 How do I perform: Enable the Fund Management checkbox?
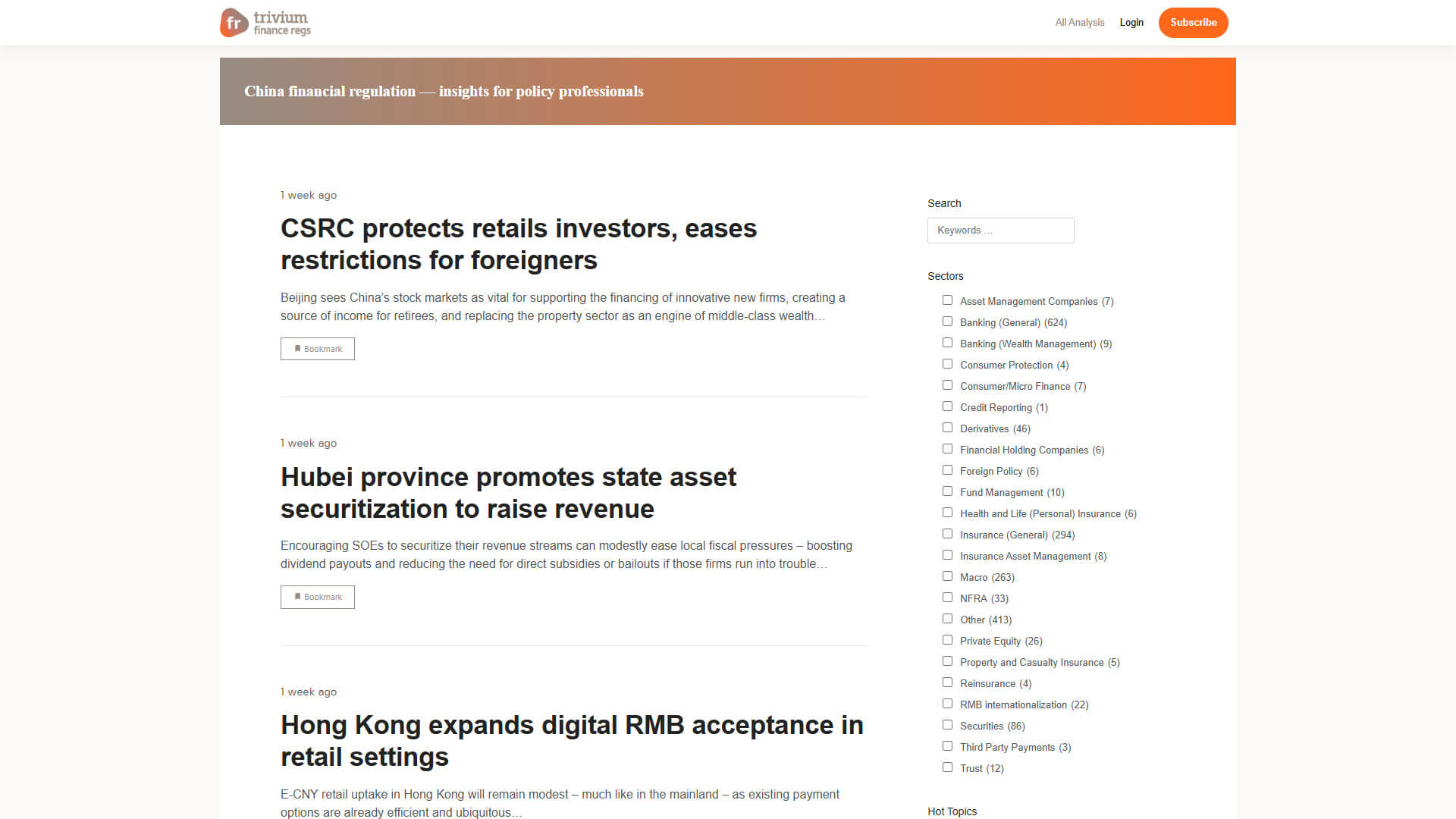click(947, 491)
